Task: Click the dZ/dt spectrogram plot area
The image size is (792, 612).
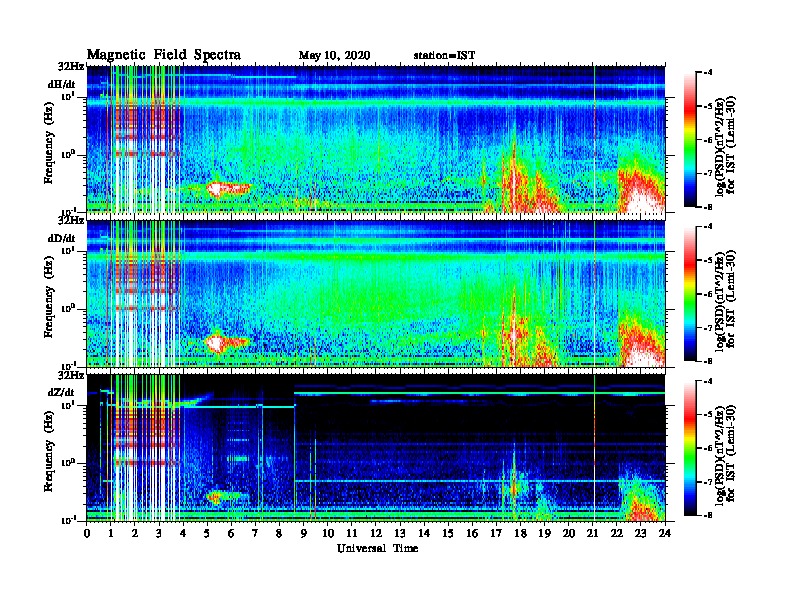Action: 376,447
